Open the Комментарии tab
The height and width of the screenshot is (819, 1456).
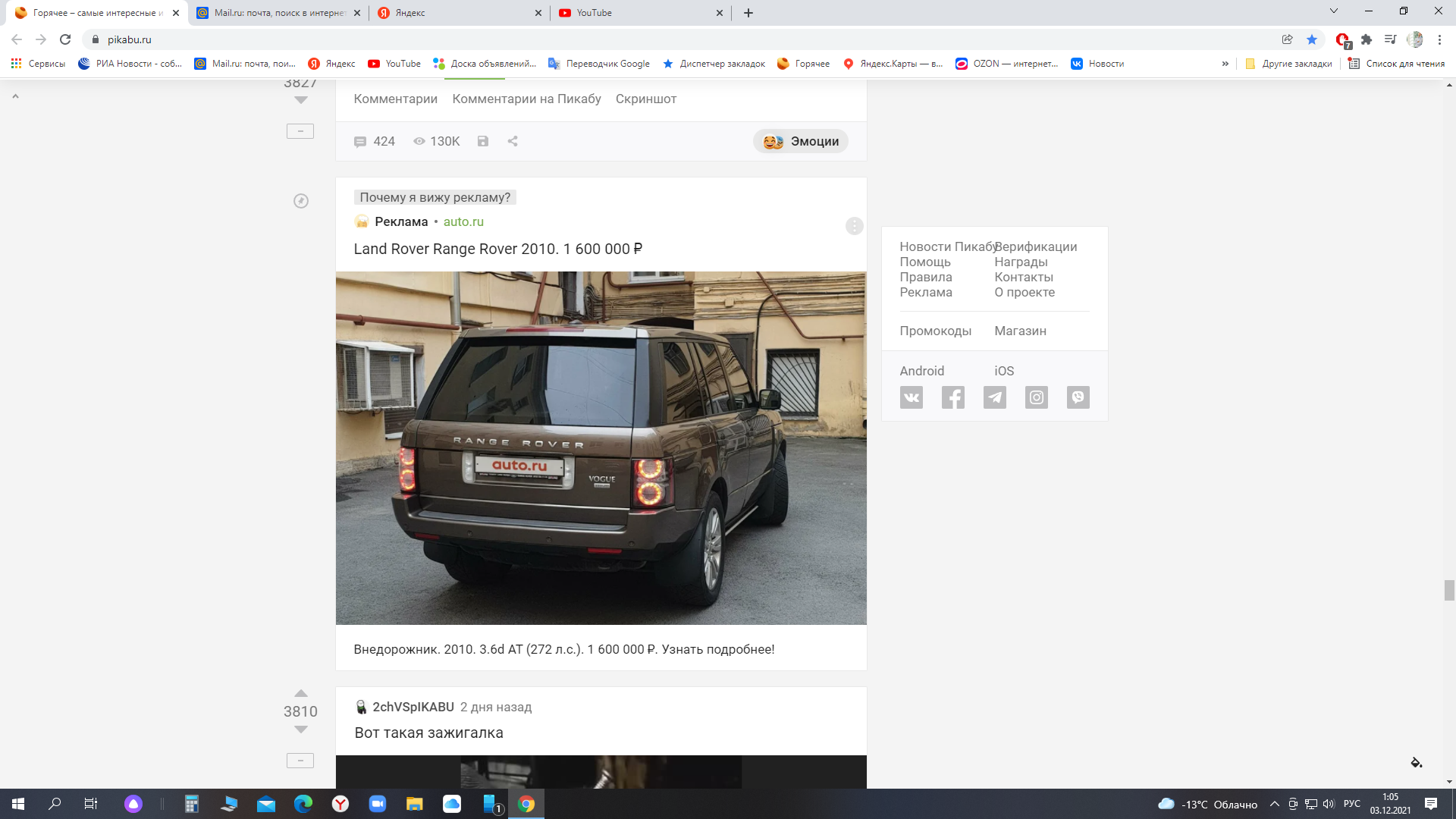point(396,99)
